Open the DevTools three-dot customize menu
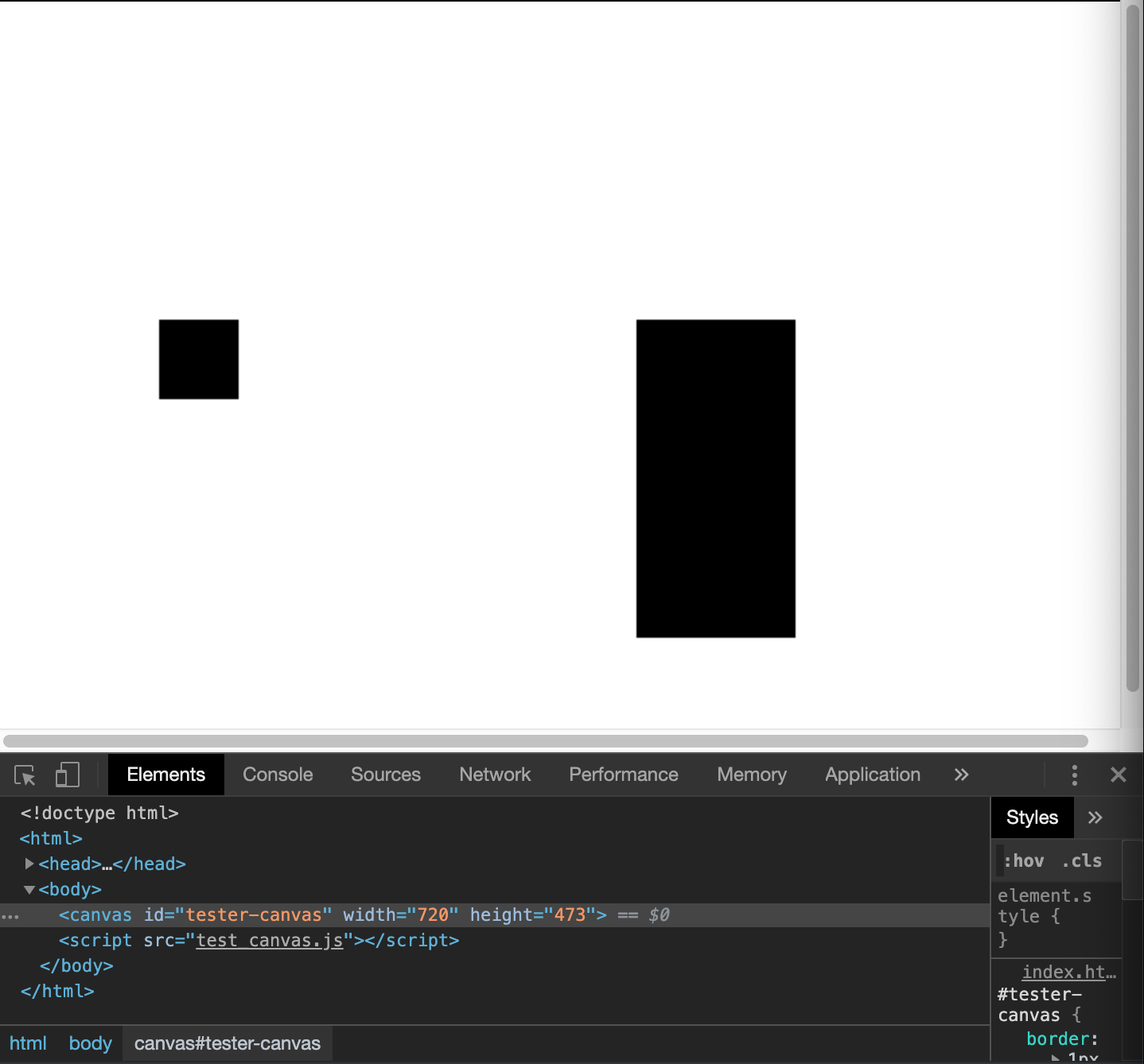This screenshot has width=1144, height=1064. point(1075,775)
